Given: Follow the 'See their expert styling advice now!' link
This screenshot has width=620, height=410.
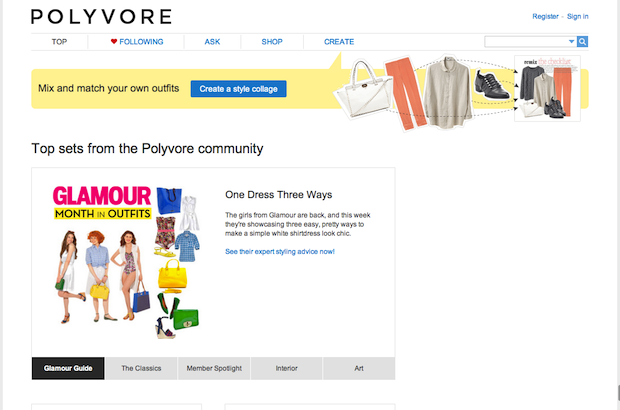Looking at the screenshot, I should point(280,251).
